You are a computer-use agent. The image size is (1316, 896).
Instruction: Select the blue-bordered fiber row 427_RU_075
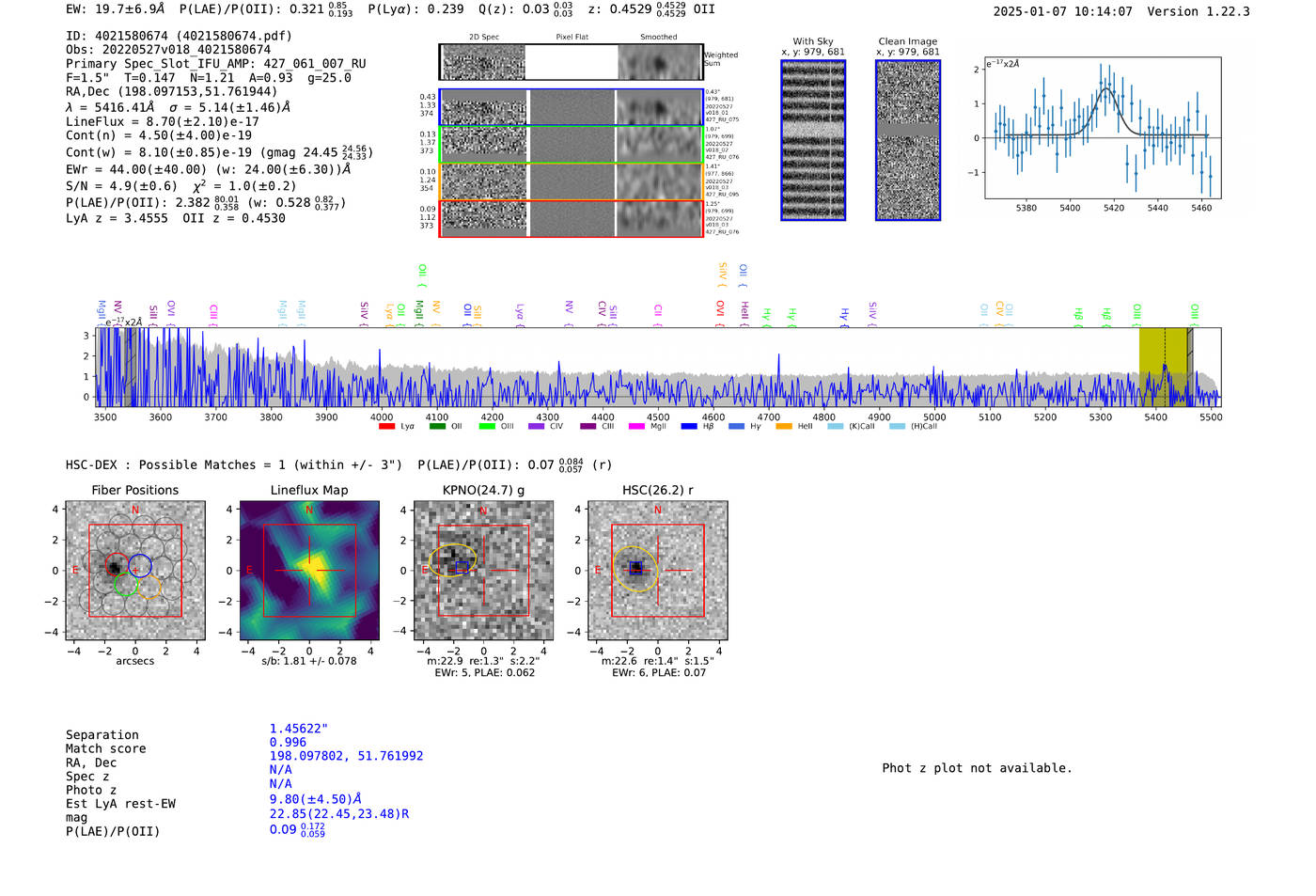click(x=571, y=107)
